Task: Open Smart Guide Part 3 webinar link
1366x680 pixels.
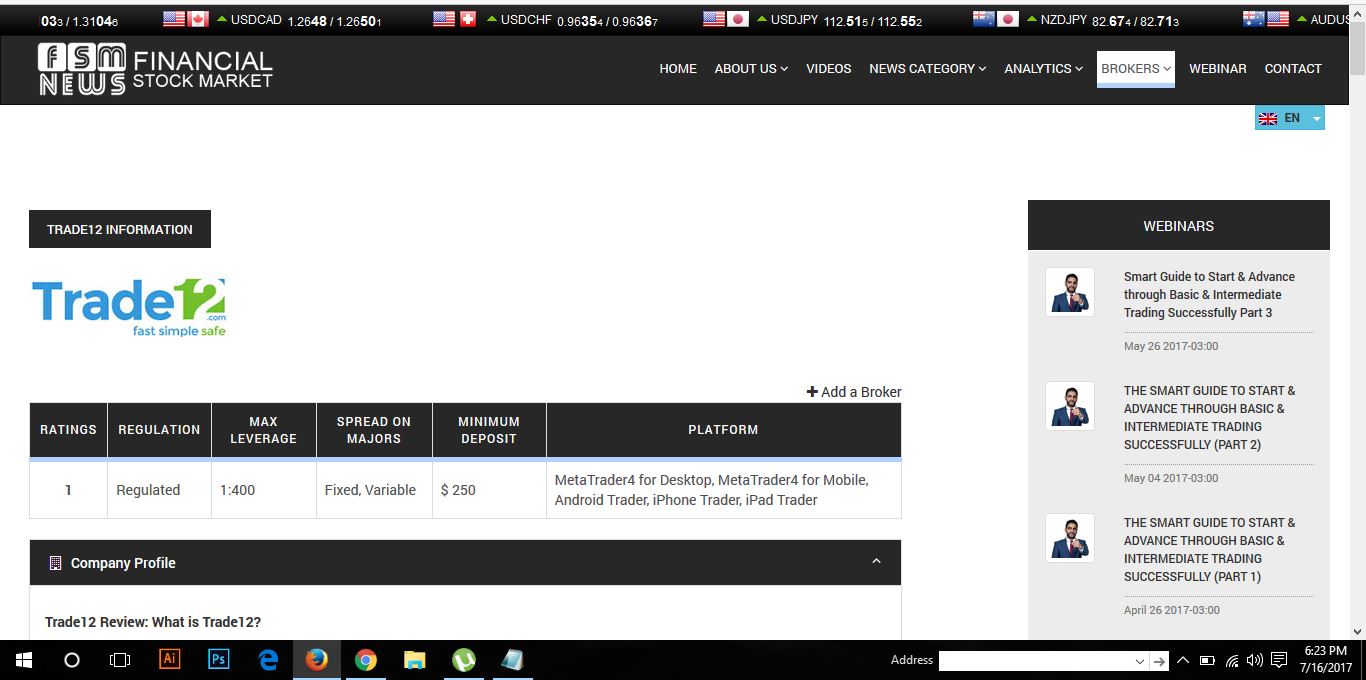Action: [x=1209, y=295]
